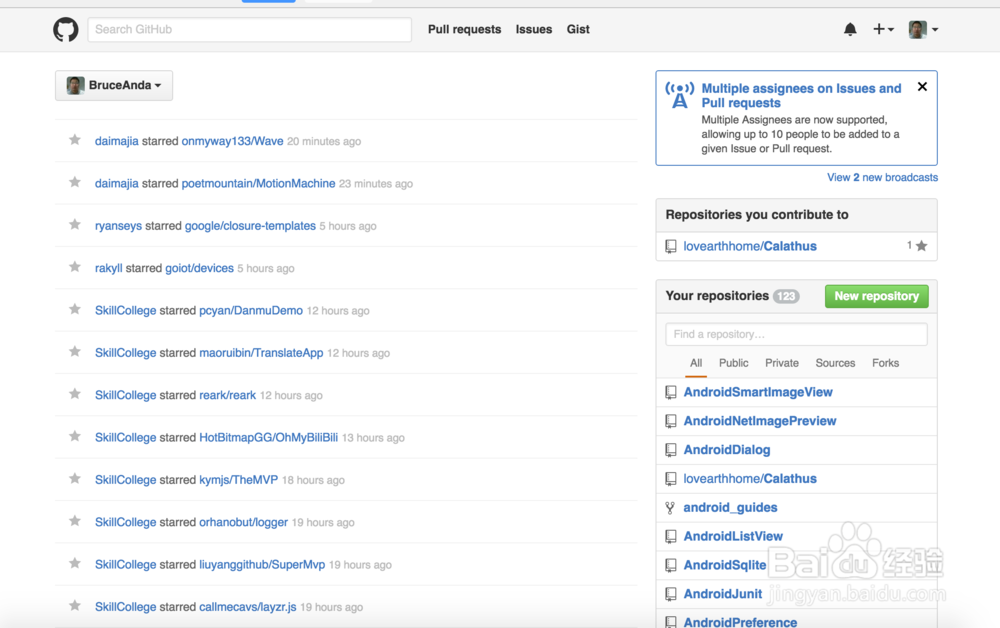Click repo icon next to AndroidDialog

coord(671,450)
